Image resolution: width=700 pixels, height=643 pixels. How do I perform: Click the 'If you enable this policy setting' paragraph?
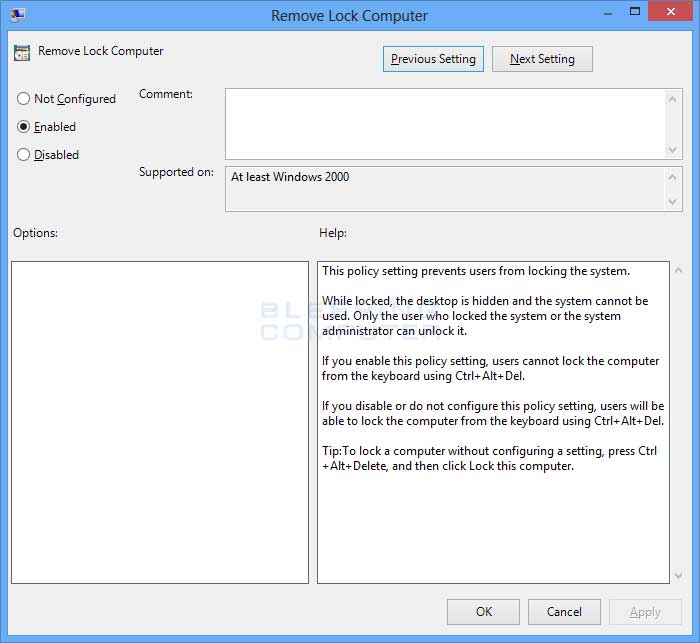coord(490,368)
